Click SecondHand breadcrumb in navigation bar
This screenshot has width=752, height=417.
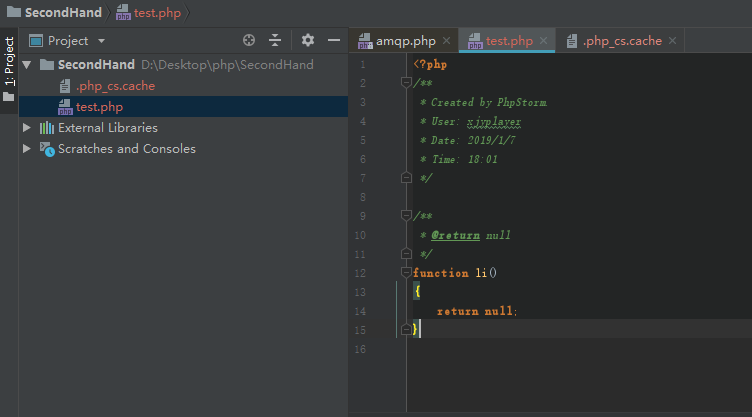point(63,12)
